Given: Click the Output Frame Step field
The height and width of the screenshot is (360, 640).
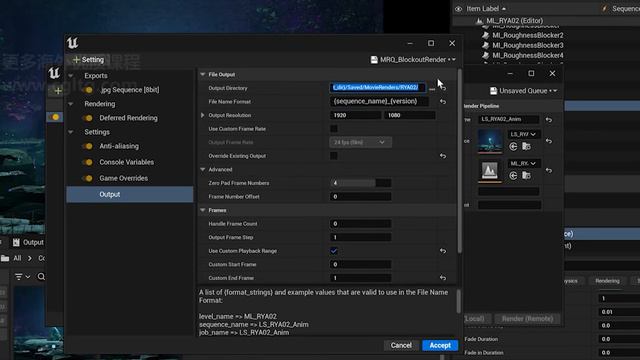Looking at the screenshot, I should [x=360, y=237].
